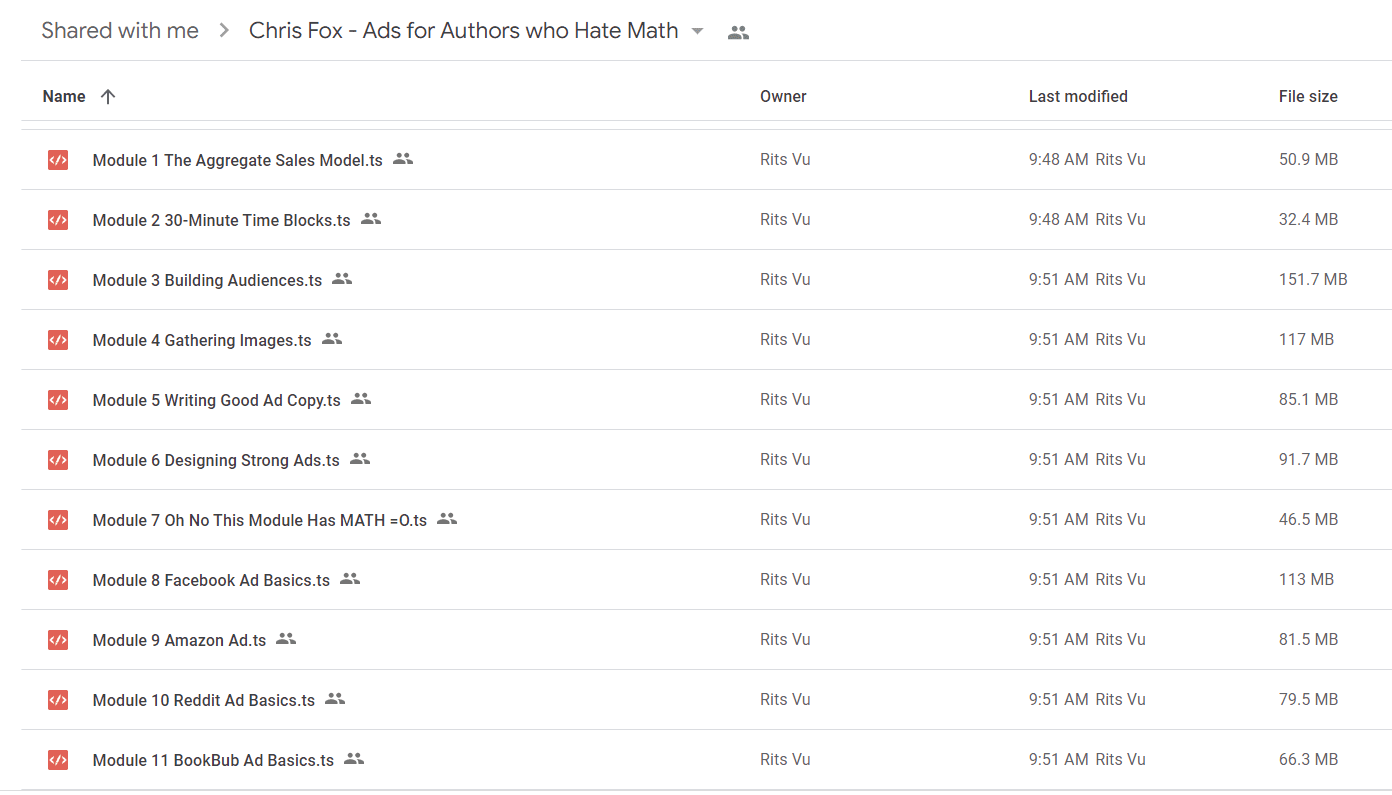Image resolution: width=1392 pixels, height=795 pixels.
Task: Click the Owner column header
Action: tap(783, 96)
